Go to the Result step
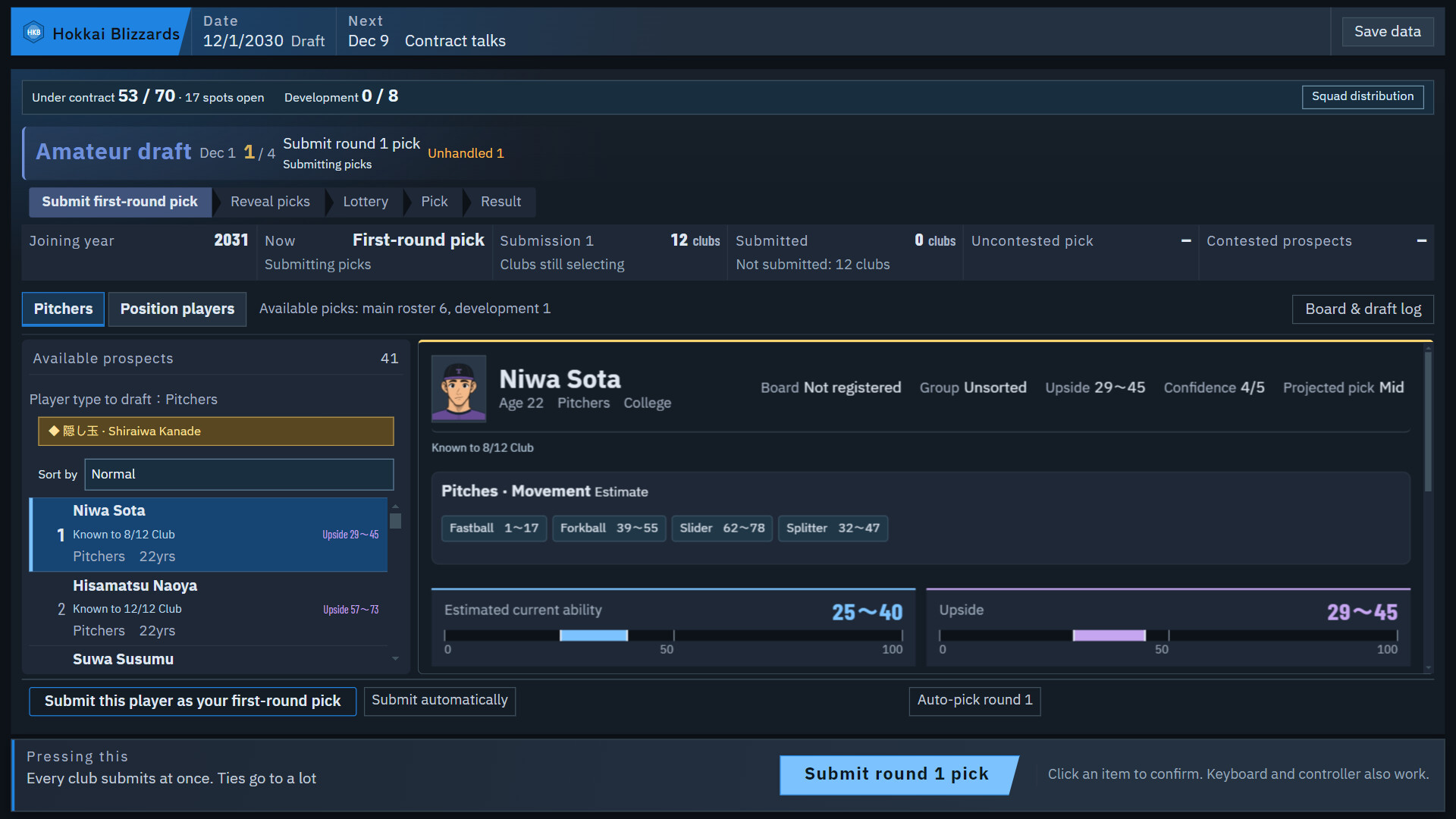 tap(501, 202)
